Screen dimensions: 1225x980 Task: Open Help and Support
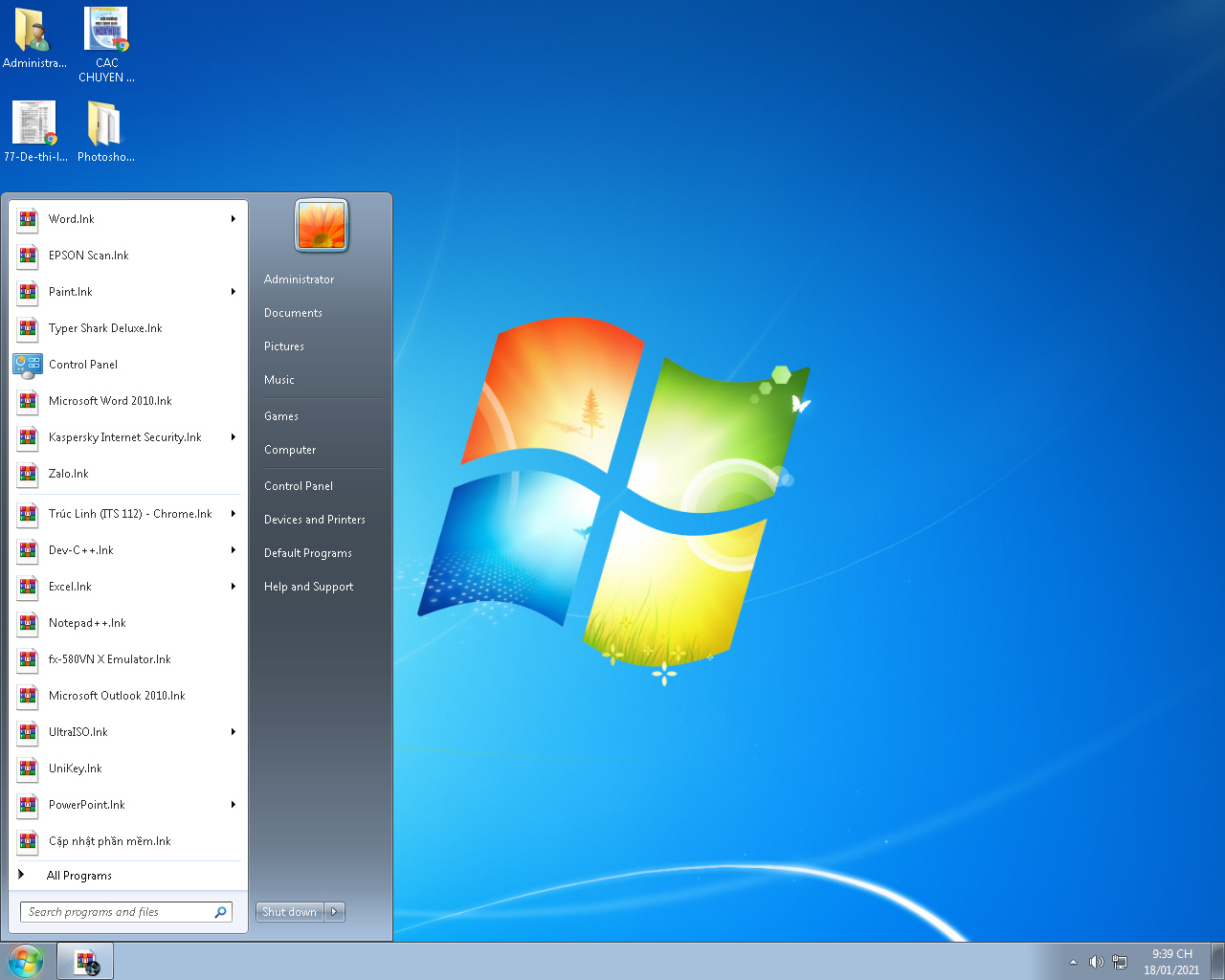(309, 587)
